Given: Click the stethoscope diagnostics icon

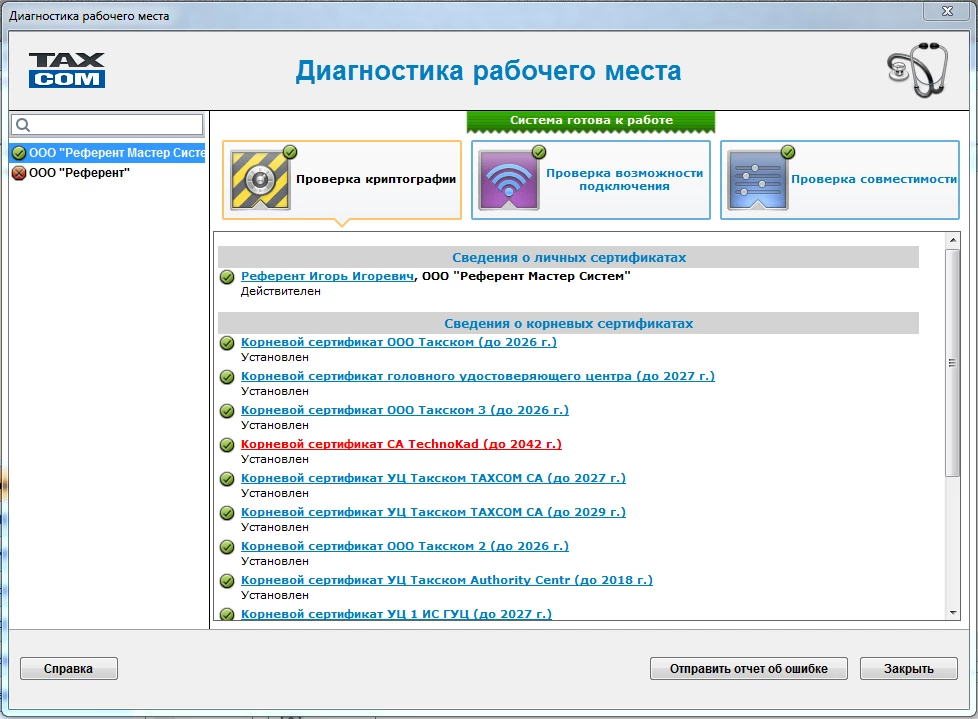Looking at the screenshot, I should 916,69.
